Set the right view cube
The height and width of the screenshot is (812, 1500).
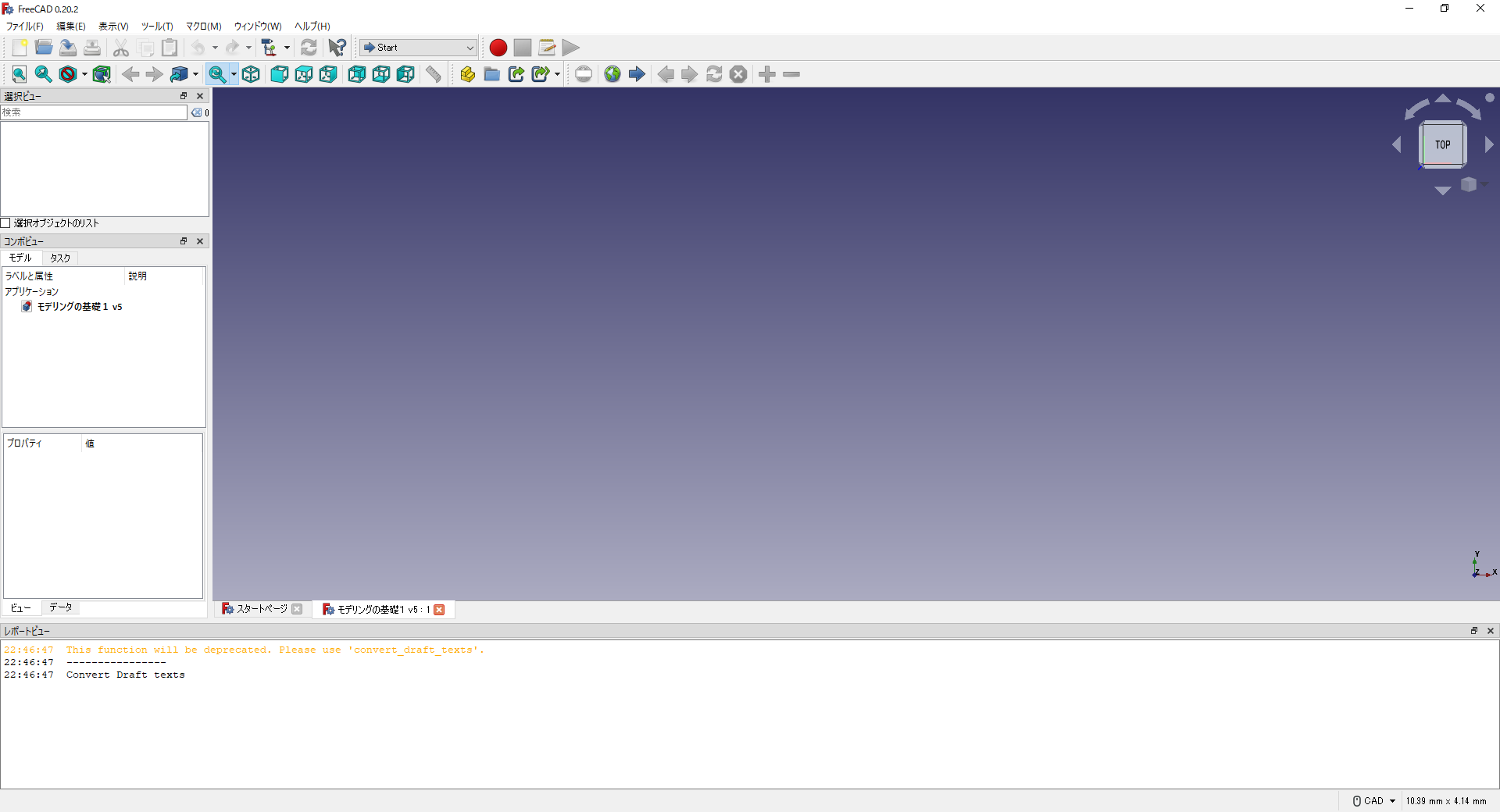coord(328,74)
